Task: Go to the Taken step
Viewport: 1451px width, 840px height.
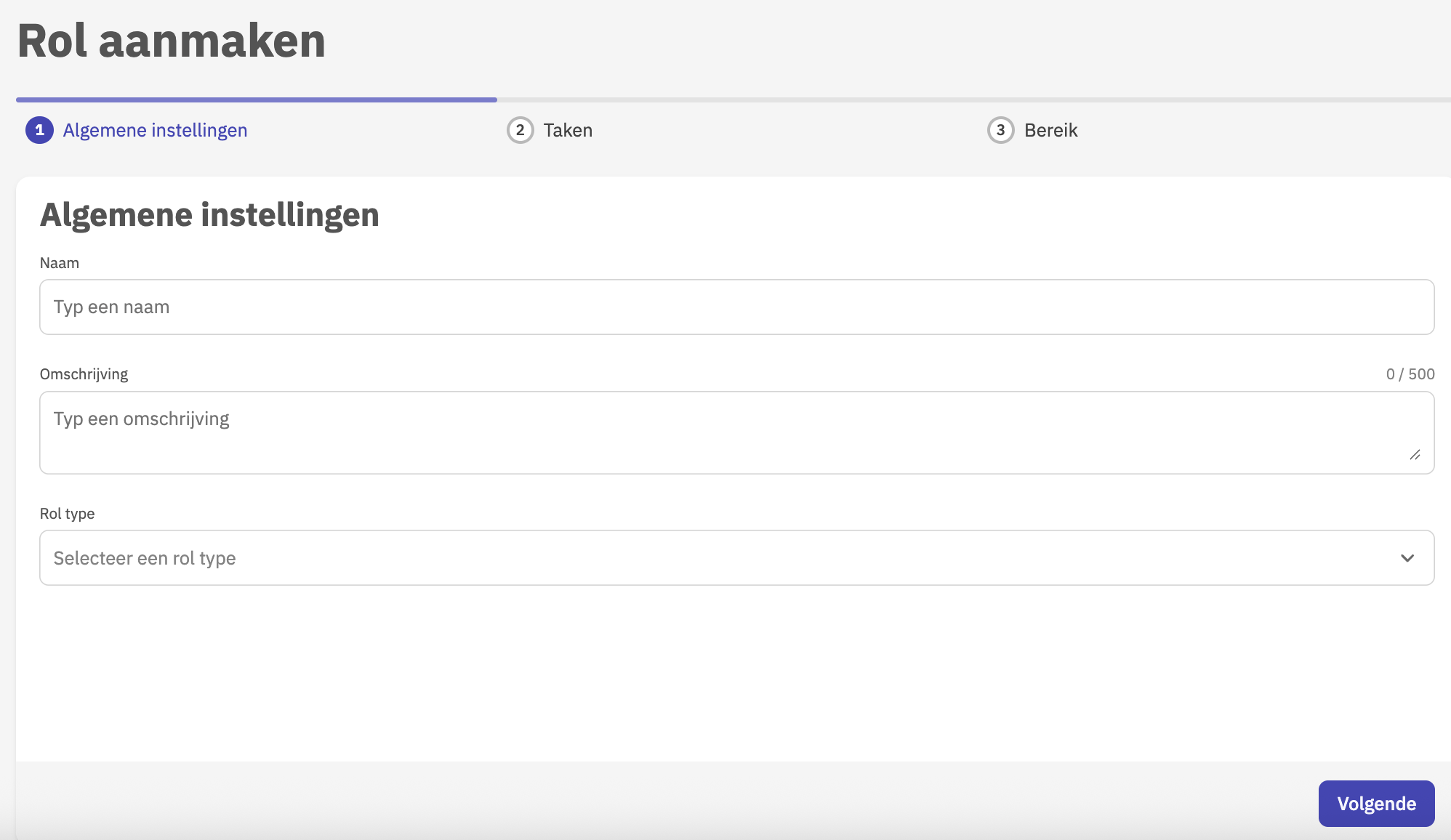Action: pos(568,130)
